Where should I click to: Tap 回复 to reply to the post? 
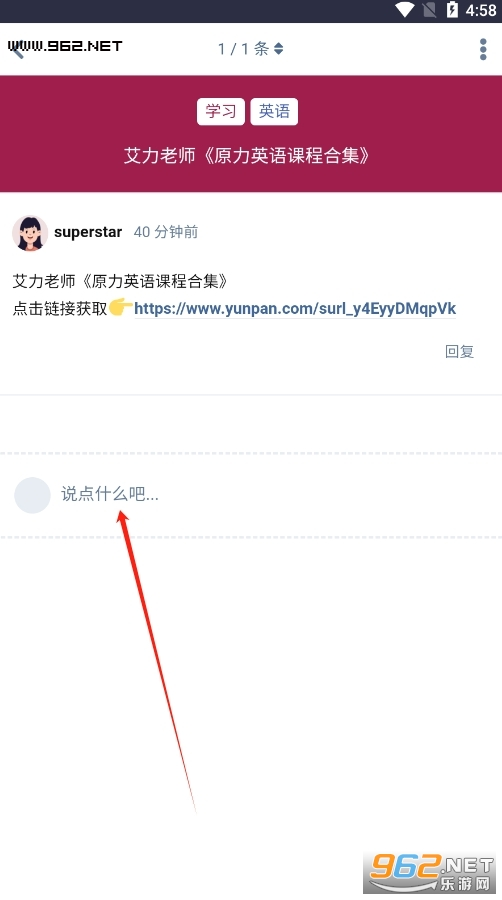(x=460, y=351)
